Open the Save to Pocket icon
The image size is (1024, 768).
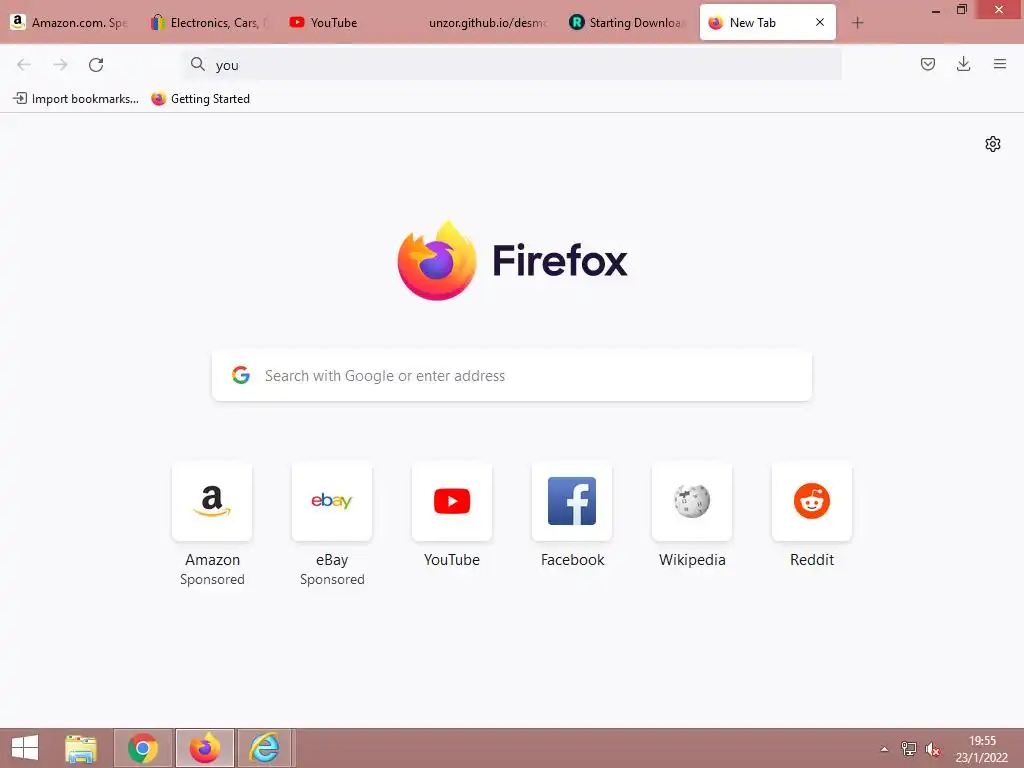click(x=927, y=63)
